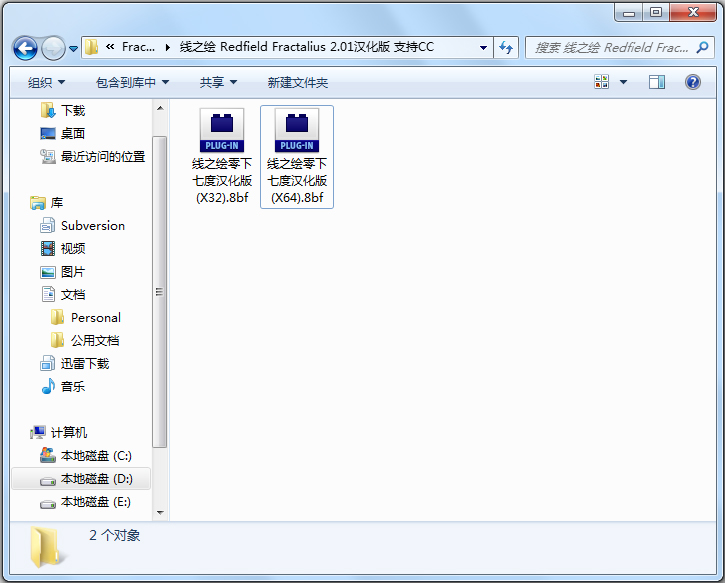Open the 迅雷下载 library
The width and height of the screenshot is (725, 583).
[85, 364]
